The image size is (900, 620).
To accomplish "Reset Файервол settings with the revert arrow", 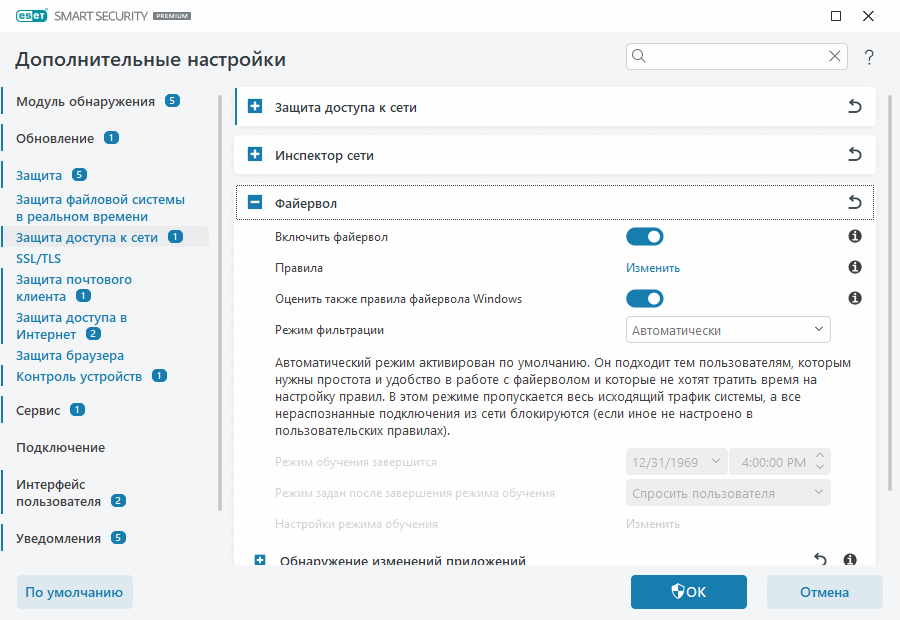I will [x=854, y=201].
